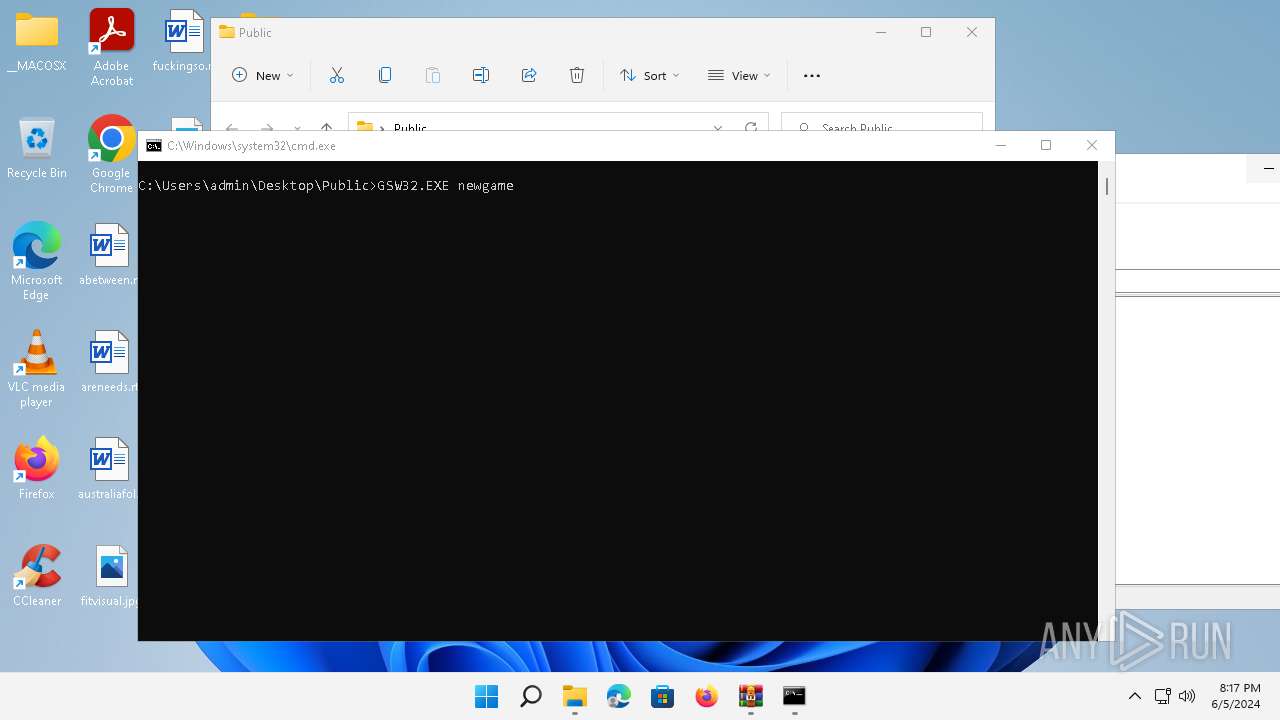Open the Windows Start button
This screenshot has height=720, width=1280.
pos(487,696)
